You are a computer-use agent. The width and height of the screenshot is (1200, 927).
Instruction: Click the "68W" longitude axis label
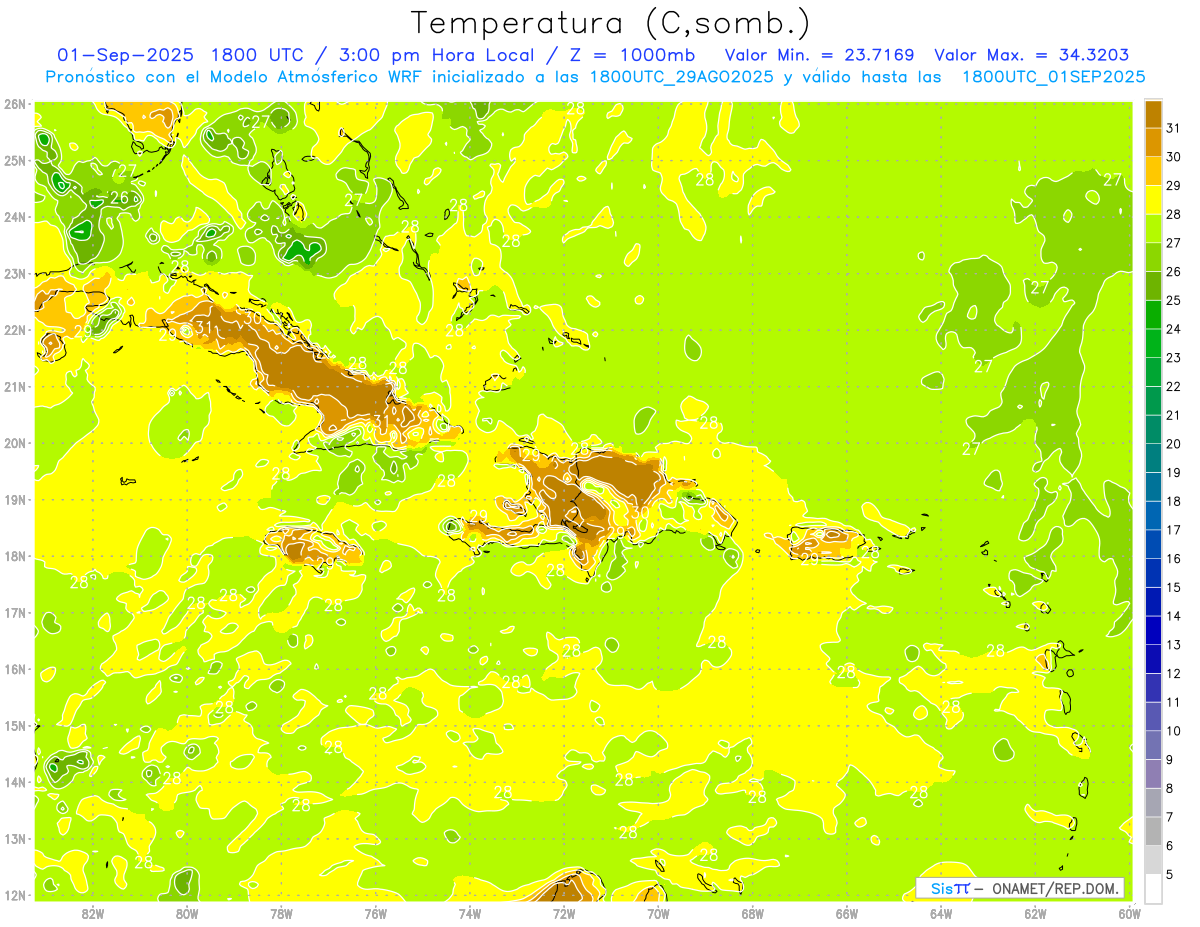tap(753, 913)
